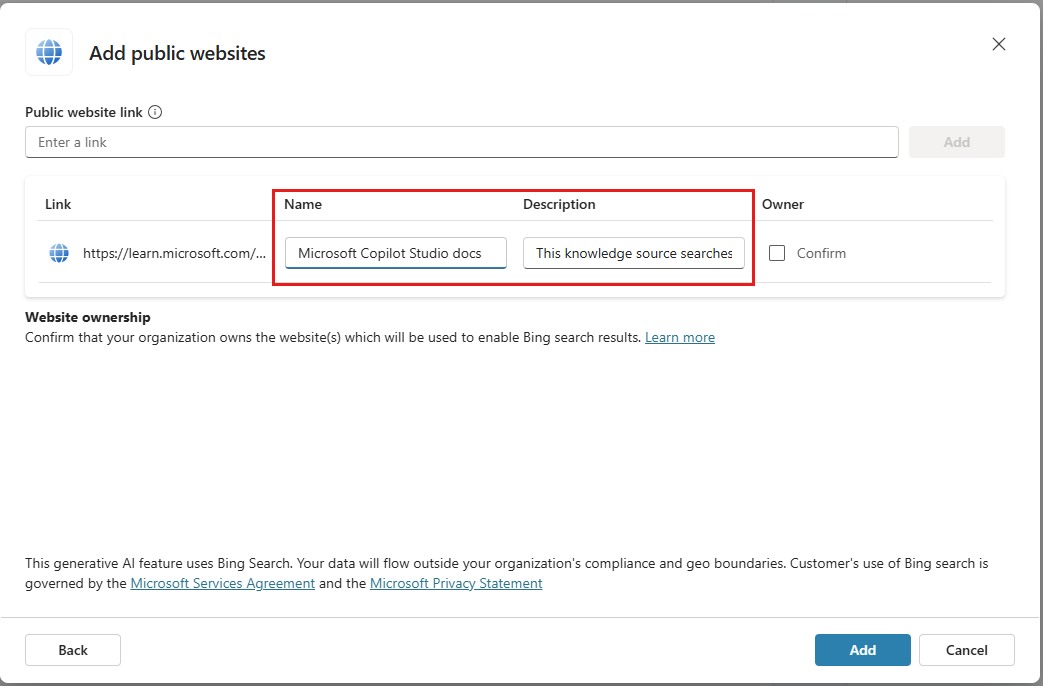Click the Confirm label text

[x=821, y=253]
